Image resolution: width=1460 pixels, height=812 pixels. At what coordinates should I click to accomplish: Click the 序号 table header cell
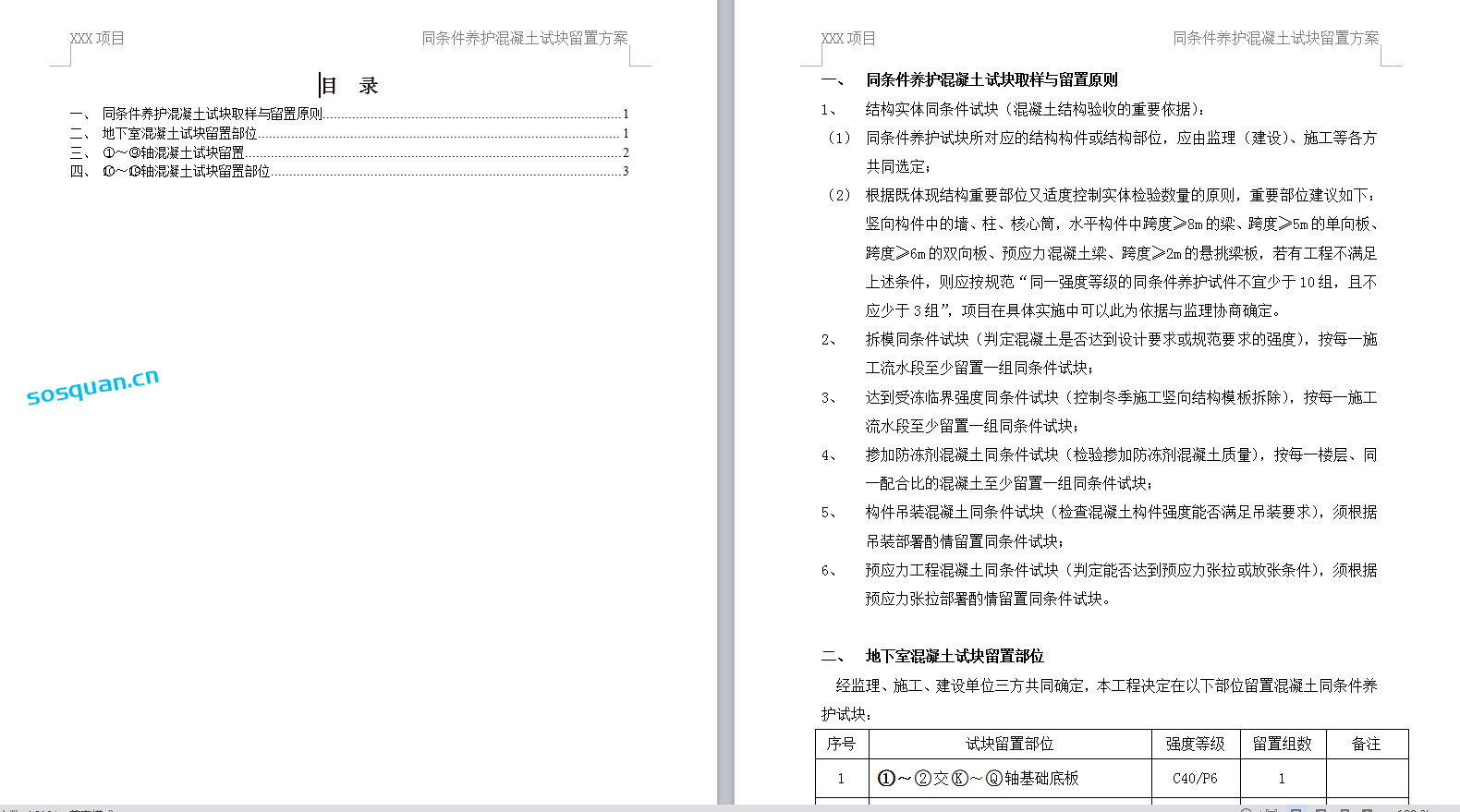pyautogui.click(x=841, y=744)
